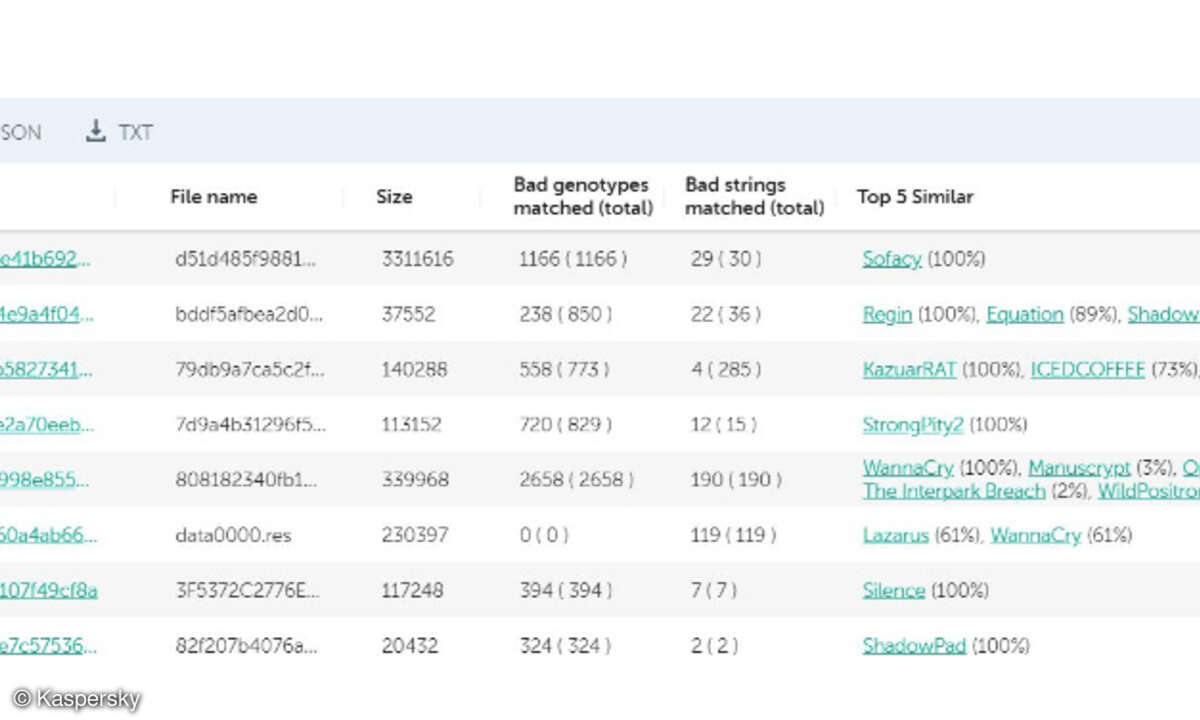Click strings value 7 ( 7 )
This screenshot has height=720, width=1200.
(713, 590)
